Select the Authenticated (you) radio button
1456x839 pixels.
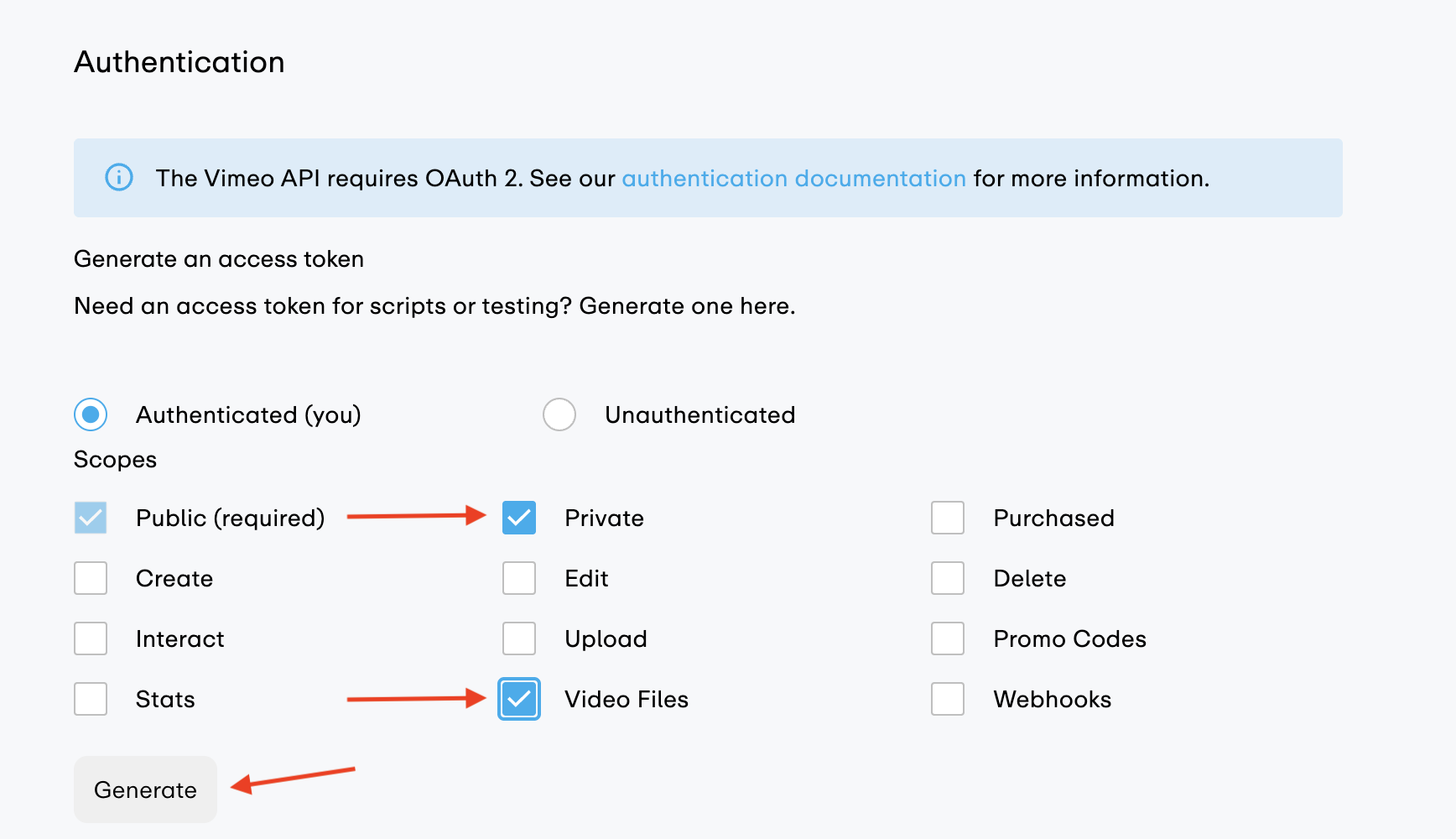point(91,414)
